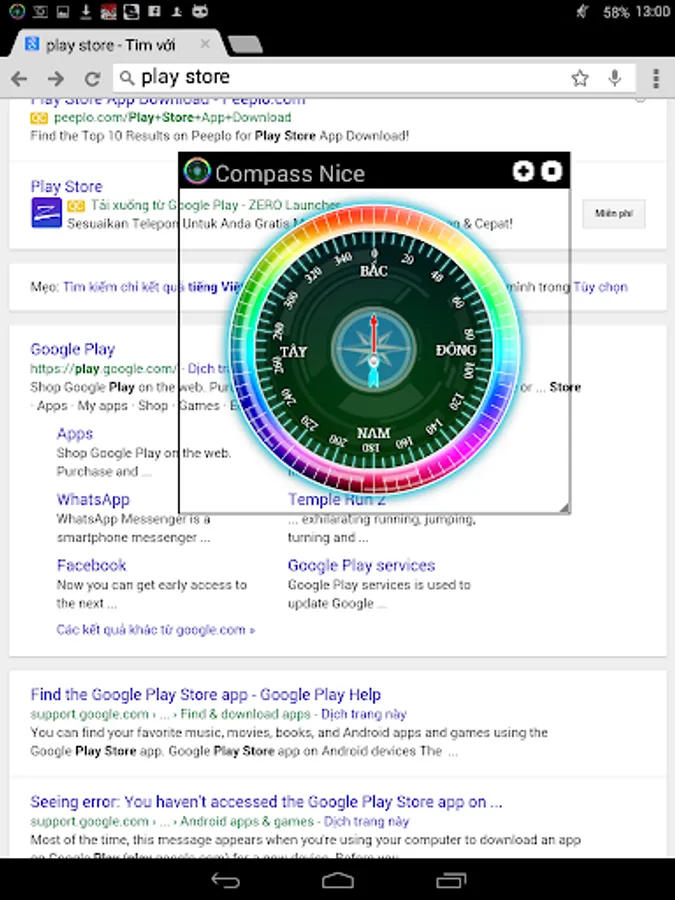Open the 'Seeing error: You haven't accessed' result

coord(266,802)
